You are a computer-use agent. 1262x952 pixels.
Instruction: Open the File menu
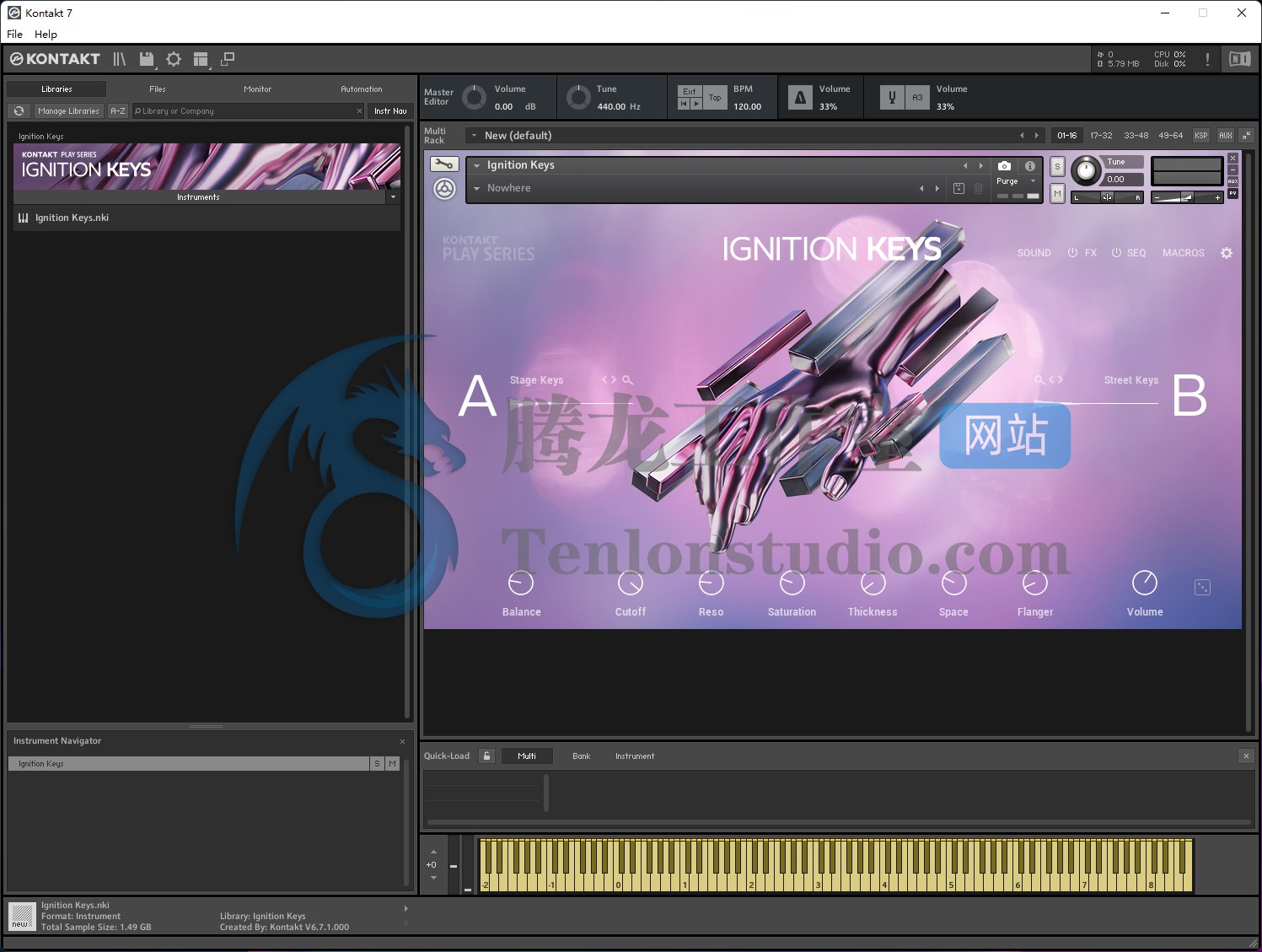14,34
